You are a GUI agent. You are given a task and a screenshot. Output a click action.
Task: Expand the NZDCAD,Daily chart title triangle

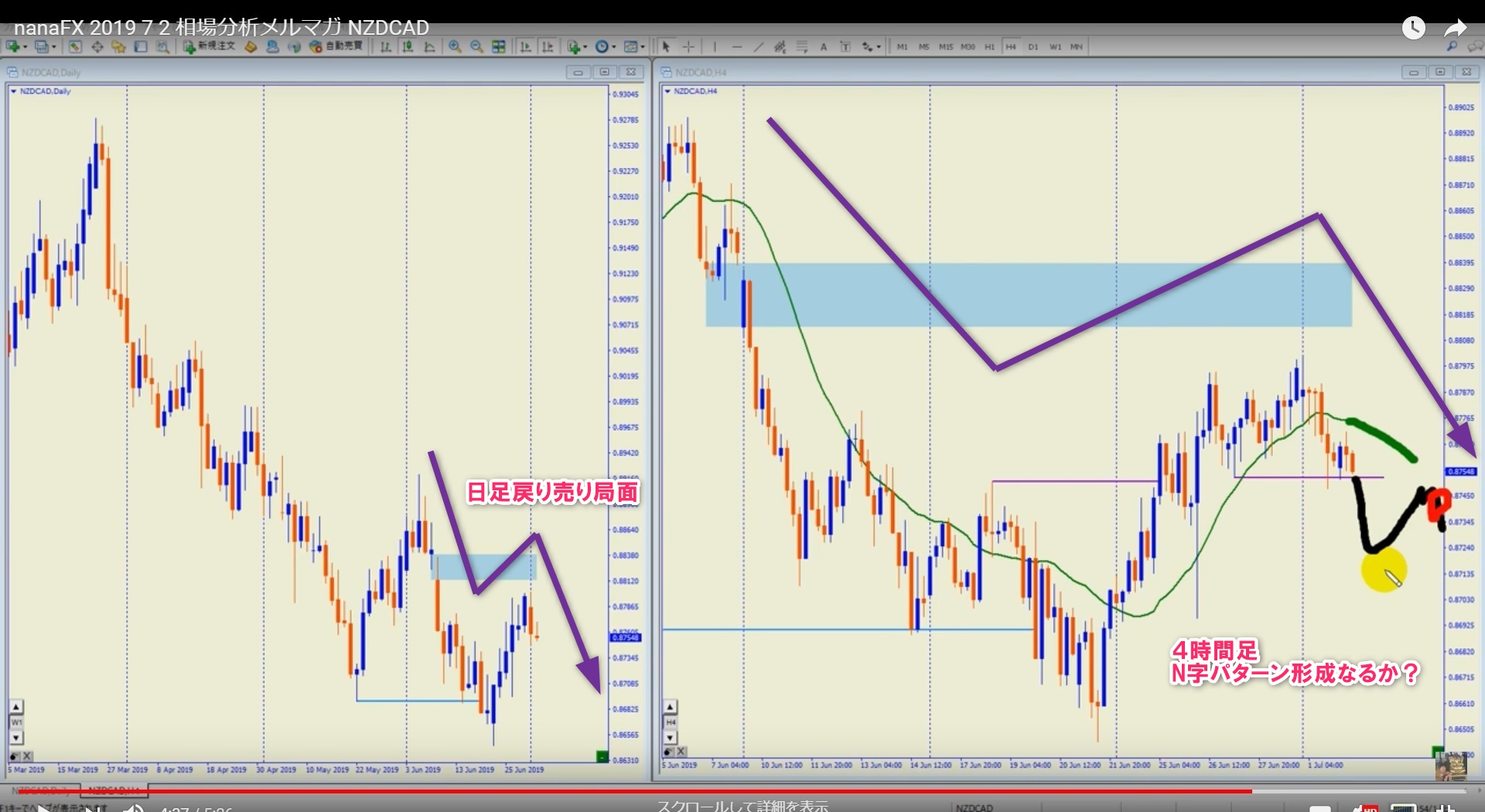click(14, 91)
